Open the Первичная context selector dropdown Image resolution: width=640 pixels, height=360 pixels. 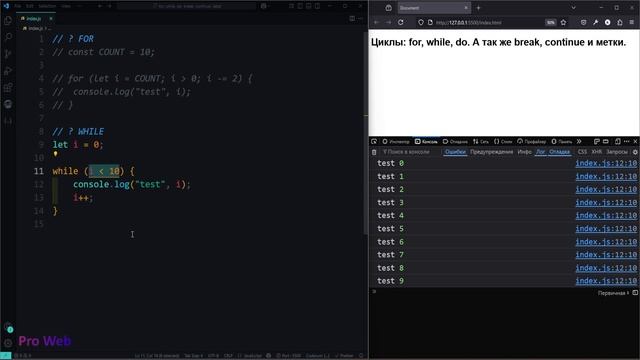[x=613, y=293]
